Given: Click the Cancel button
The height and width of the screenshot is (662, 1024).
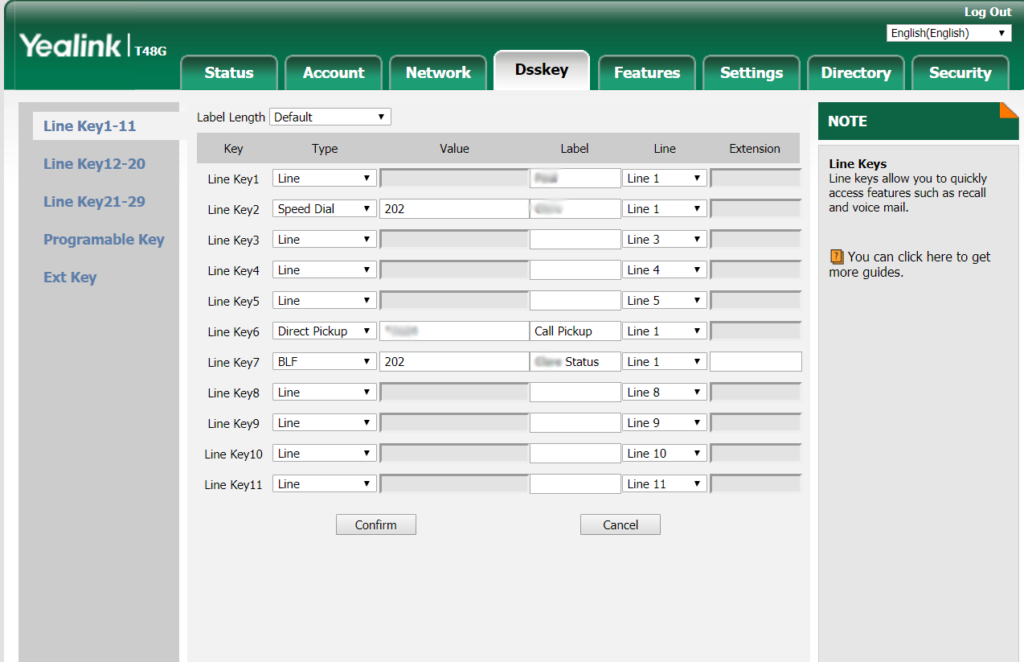Looking at the screenshot, I should tap(620, 525).
